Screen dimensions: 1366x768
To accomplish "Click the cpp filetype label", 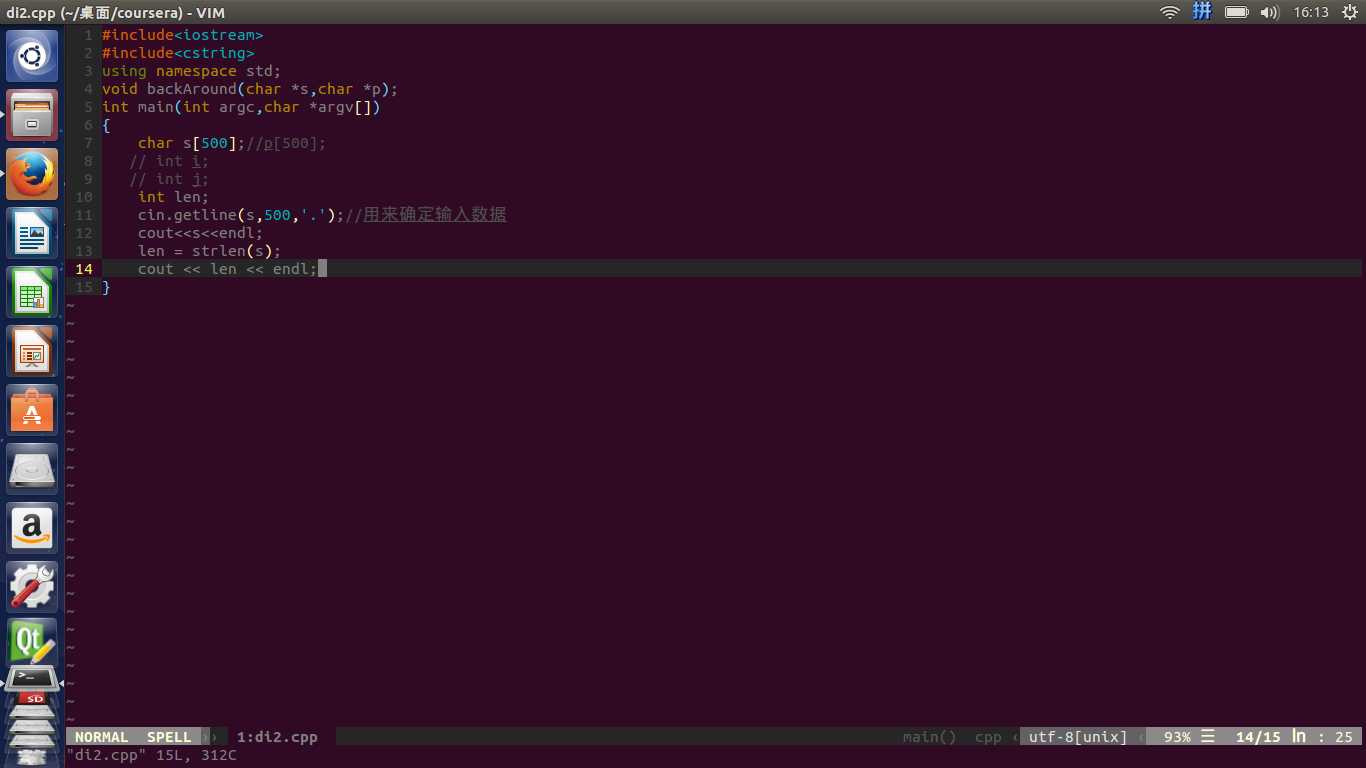I will [x=988, y=737].
